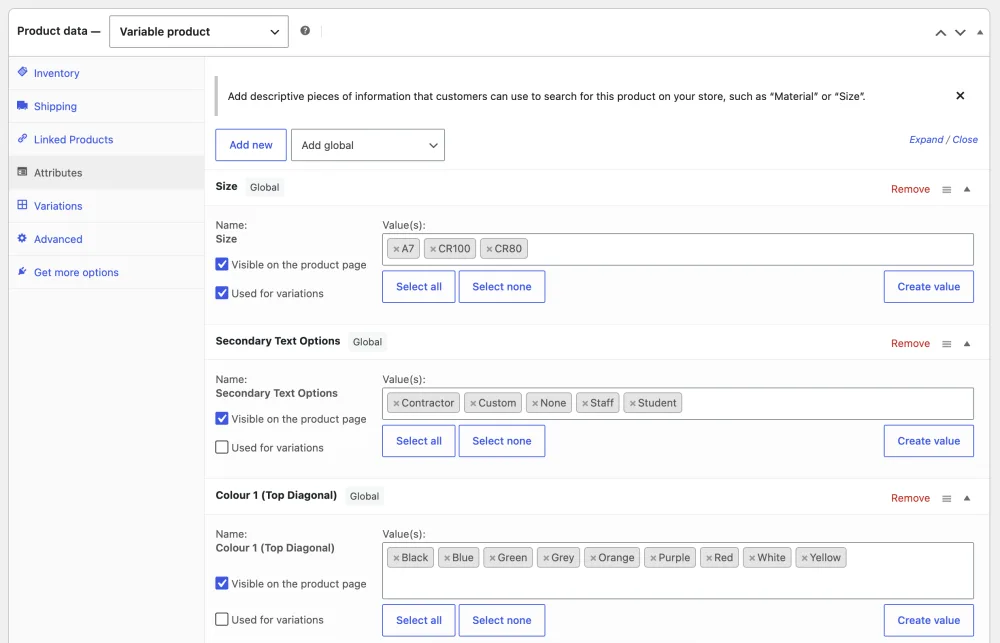Grab the Size attribute drag handle
1000x643 pixels.
tap(946, 189)
